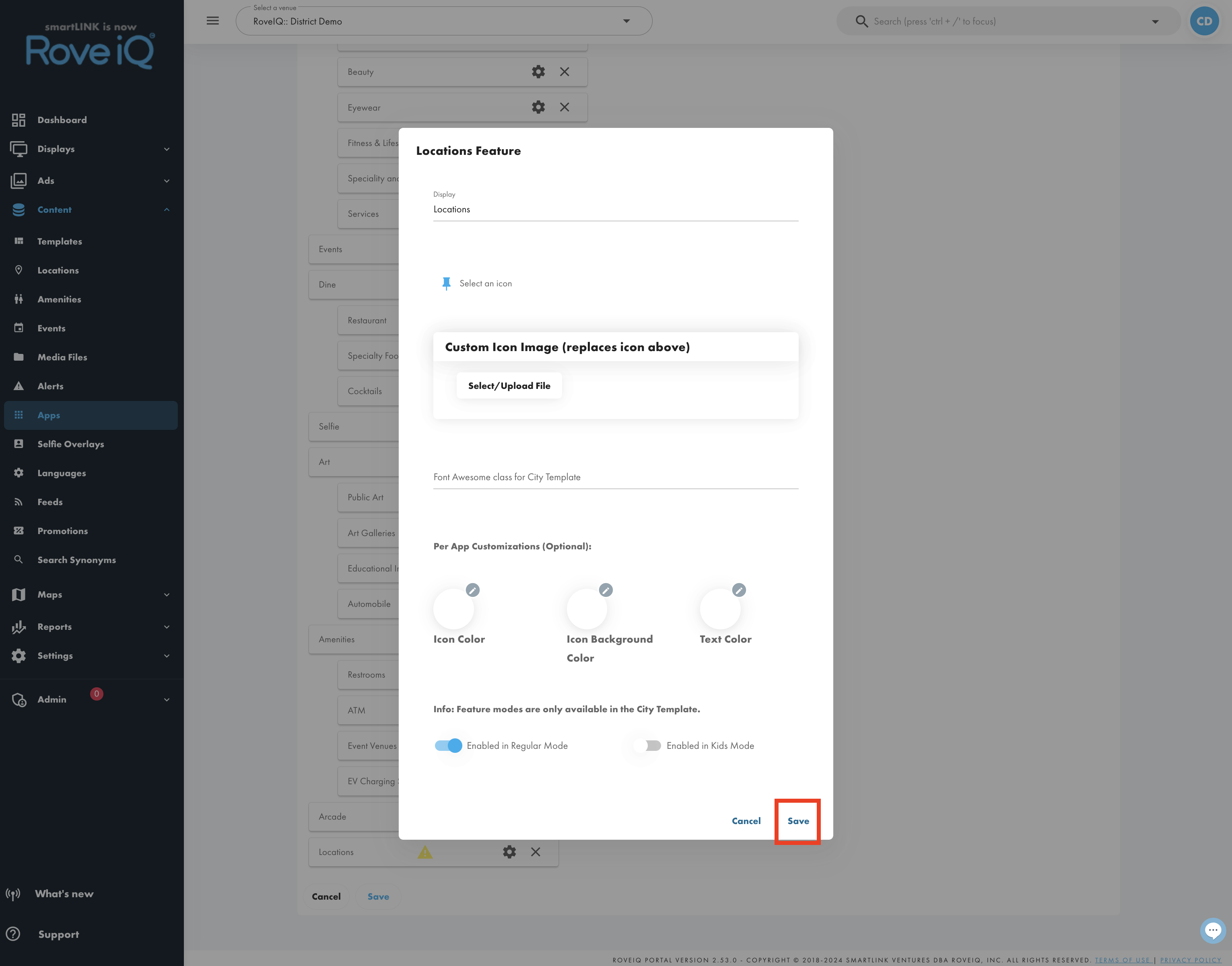Click the Select/Upload File button
The image size is (1232, 966).
509,386
